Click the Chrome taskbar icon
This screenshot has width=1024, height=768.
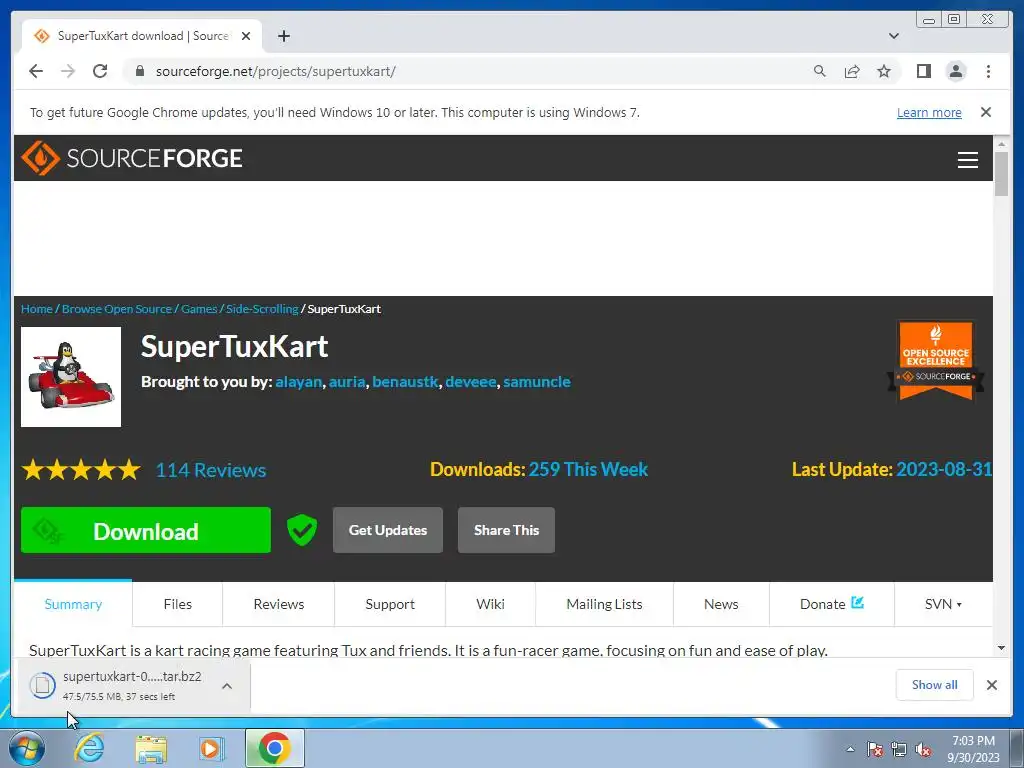point(274,748)
